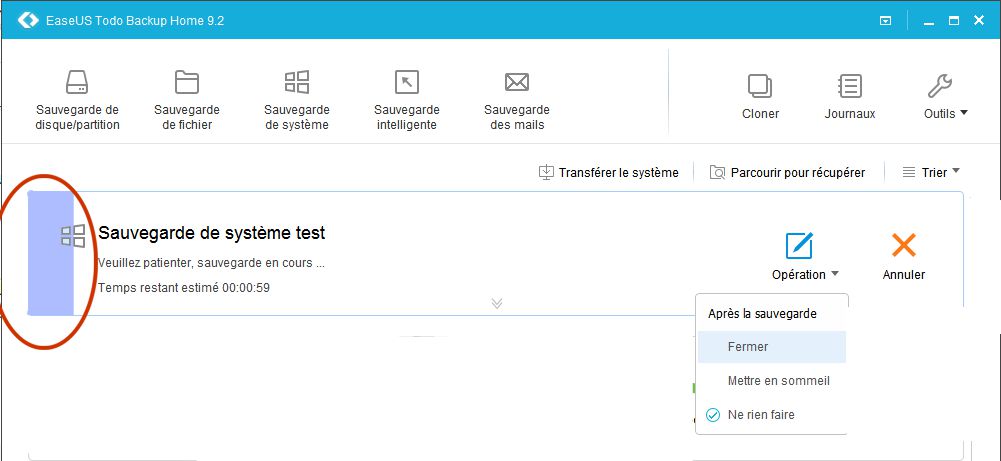
Task: Click the smart backup icon
Action: tap(407, 83)
